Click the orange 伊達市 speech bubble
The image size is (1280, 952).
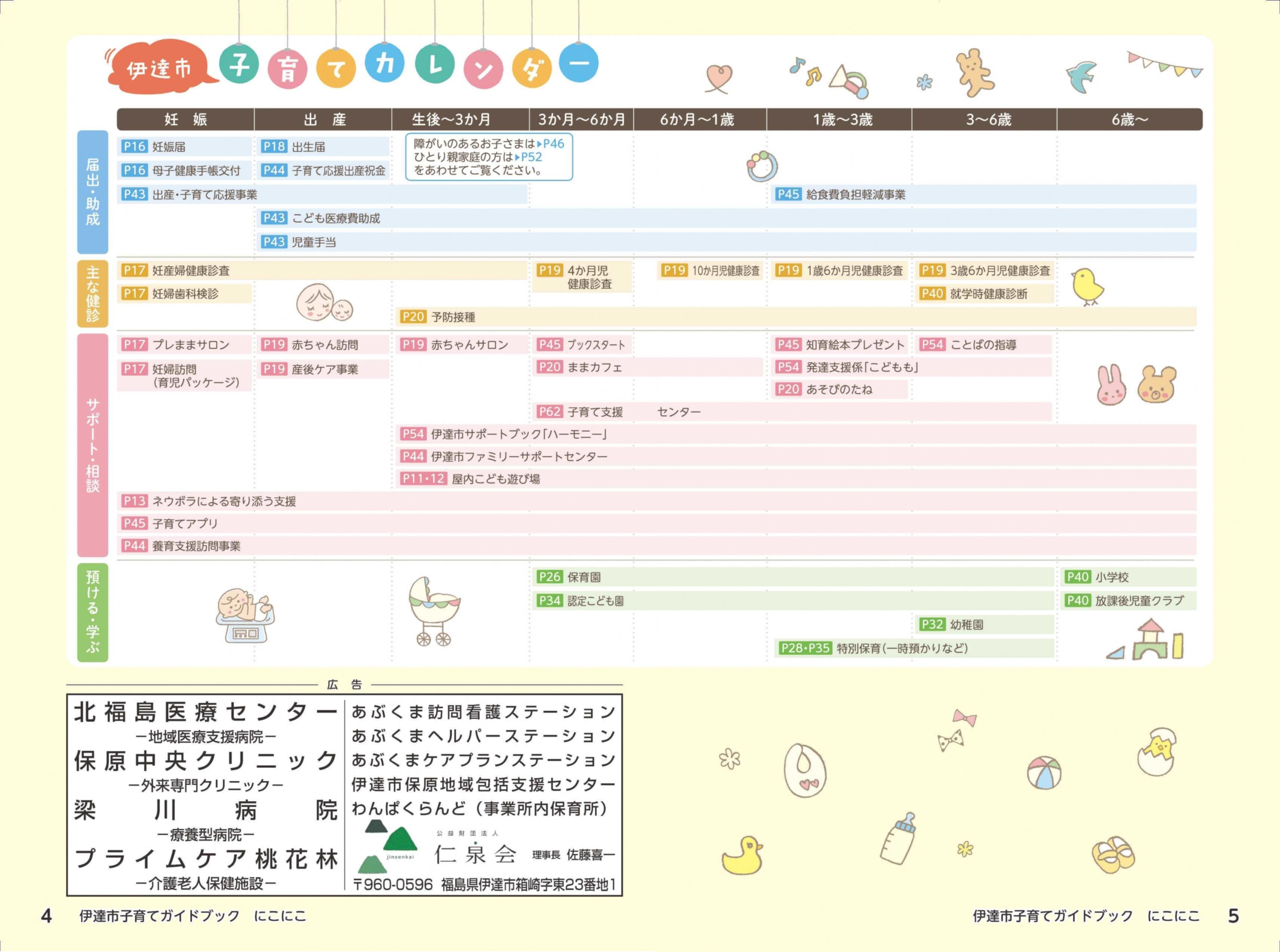tap(161, 66)
